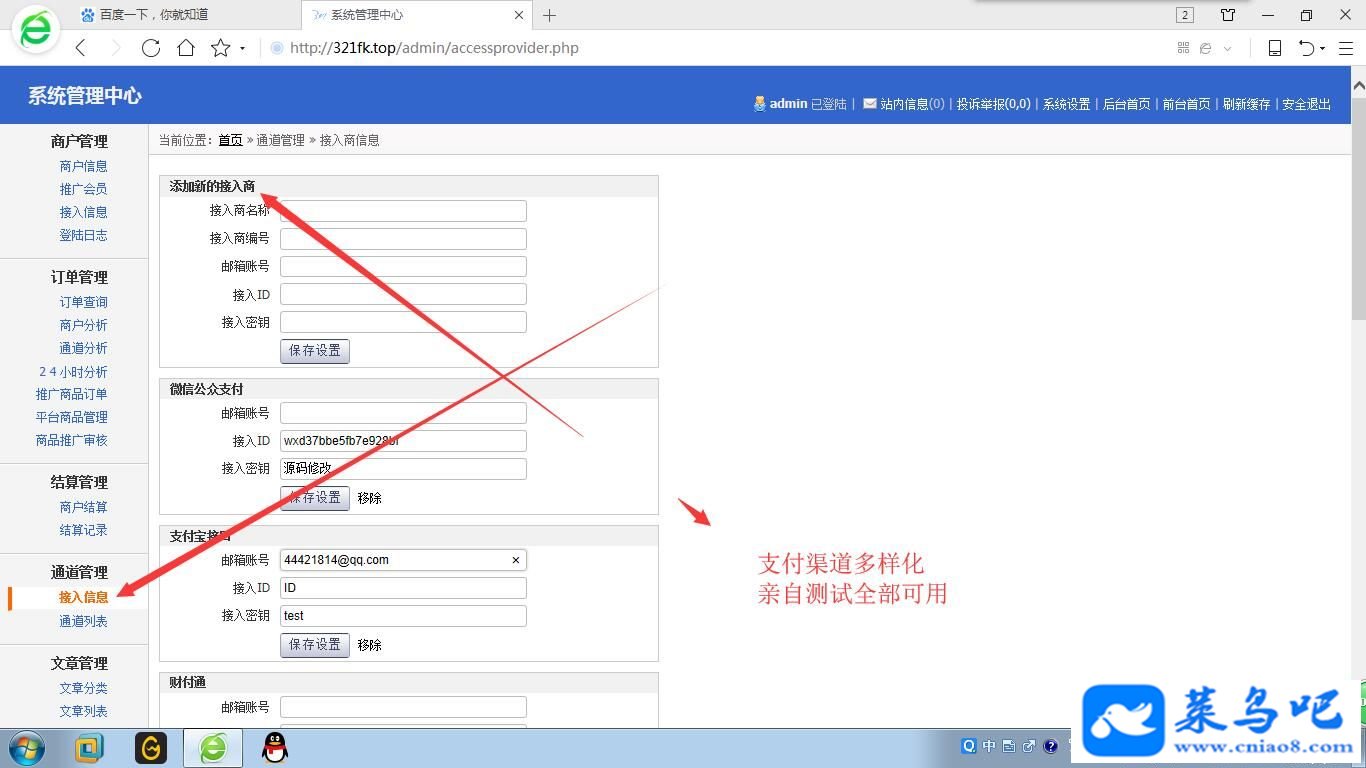The height and width of the screenshot is (768, 1366).
Task: Click 保存设置 under 添加新的接入商
Action: [315, 351]
